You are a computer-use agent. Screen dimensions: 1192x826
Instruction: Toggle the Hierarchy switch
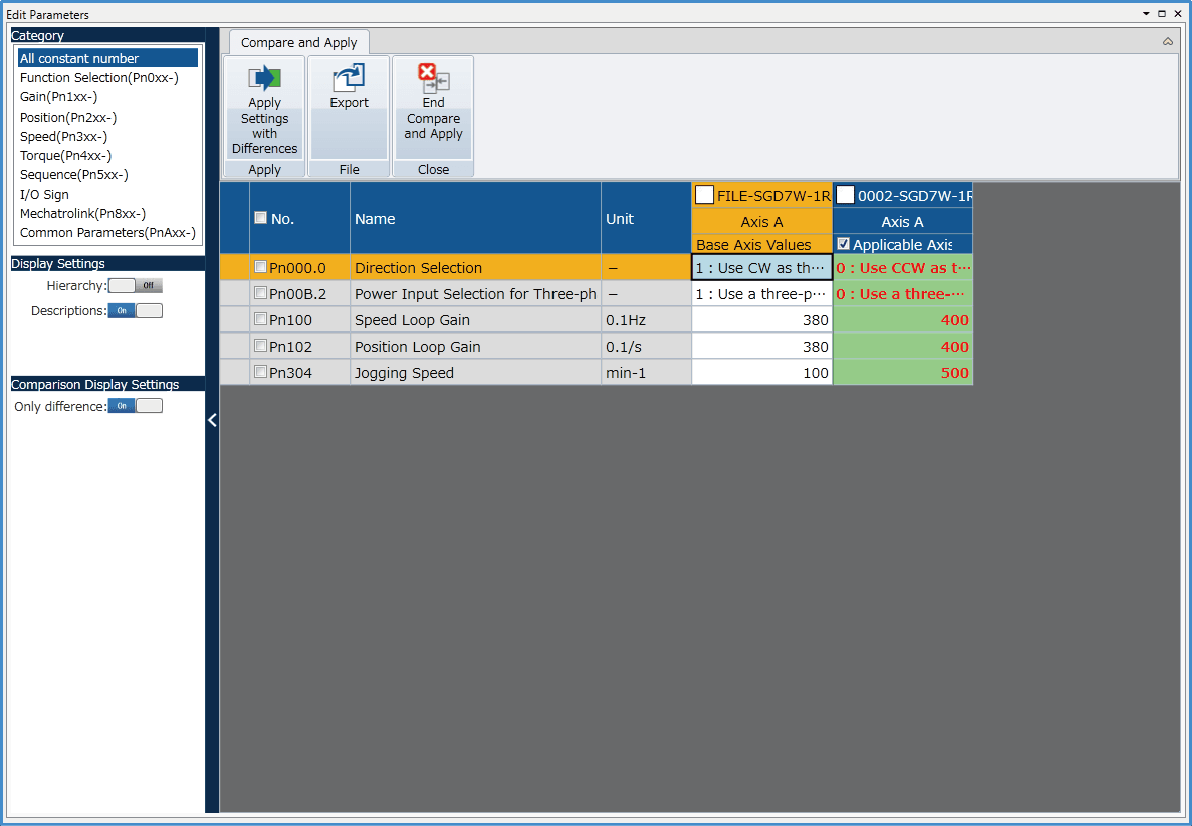(135, 286)
